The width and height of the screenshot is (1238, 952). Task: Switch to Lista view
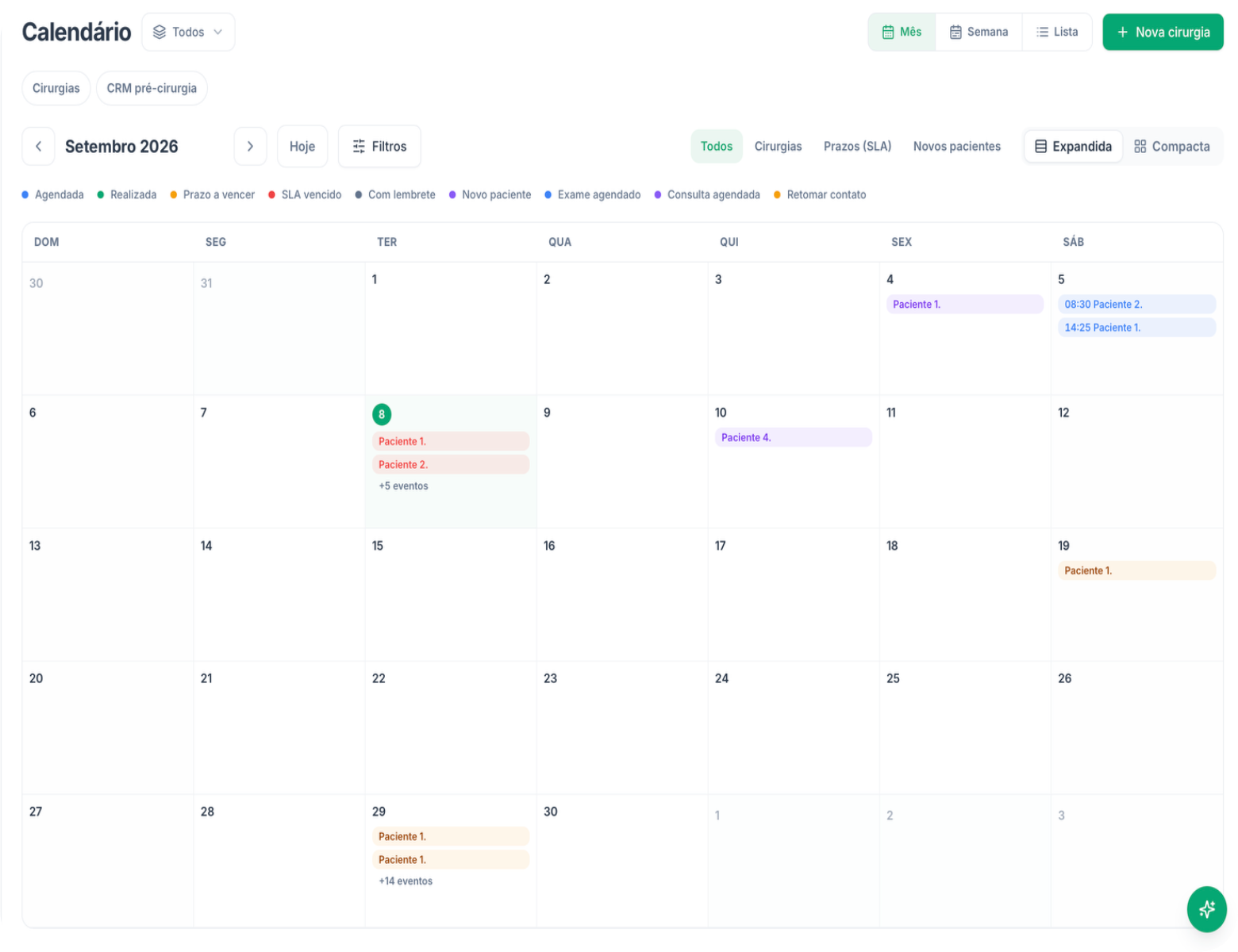(x=1057, y=33)
